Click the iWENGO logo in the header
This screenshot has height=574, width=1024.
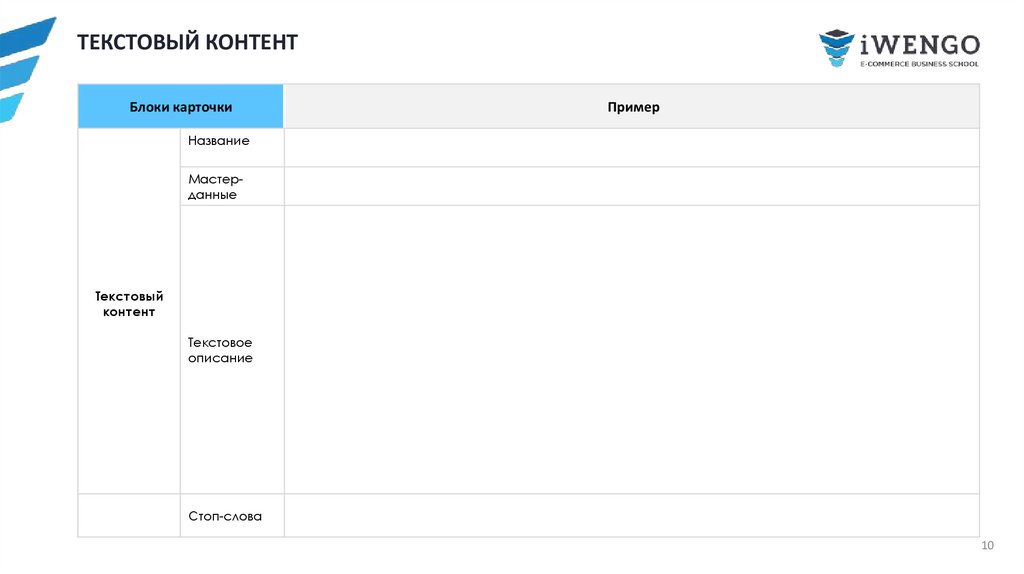click(899, 48)
